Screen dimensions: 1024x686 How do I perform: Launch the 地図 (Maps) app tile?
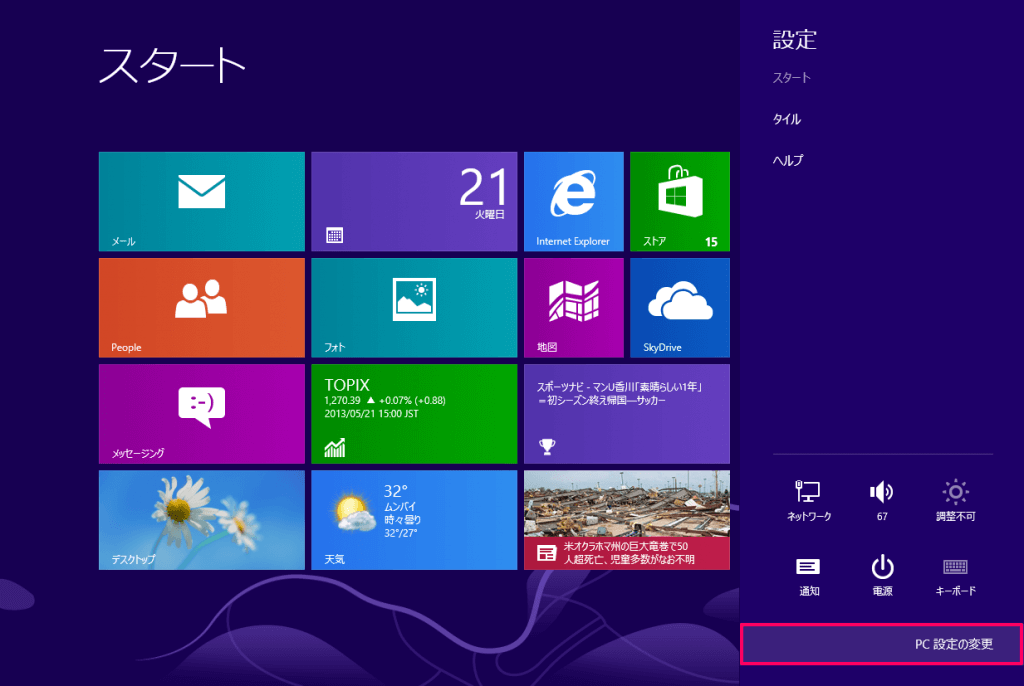[573, 307]
